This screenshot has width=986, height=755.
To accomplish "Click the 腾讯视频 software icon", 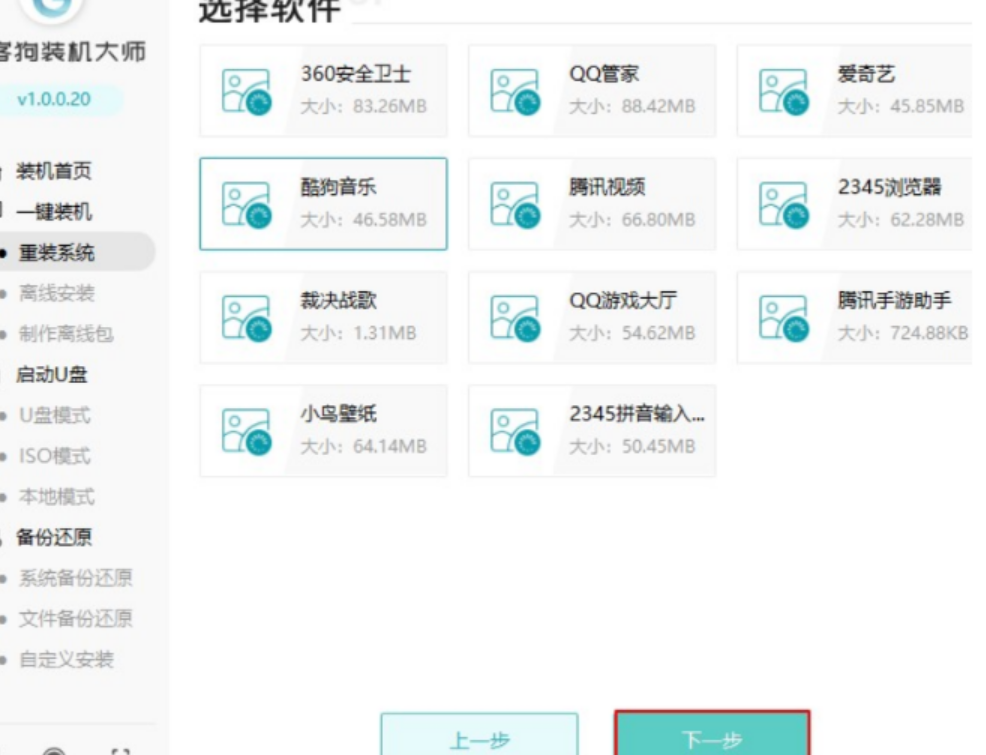I will pos(515,205).
